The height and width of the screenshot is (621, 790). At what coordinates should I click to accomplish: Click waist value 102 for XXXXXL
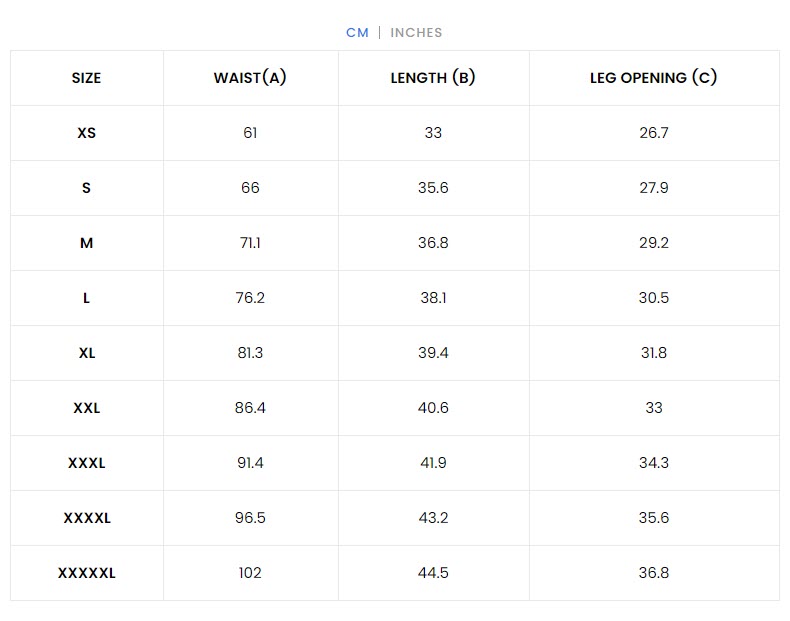(250, 573)
